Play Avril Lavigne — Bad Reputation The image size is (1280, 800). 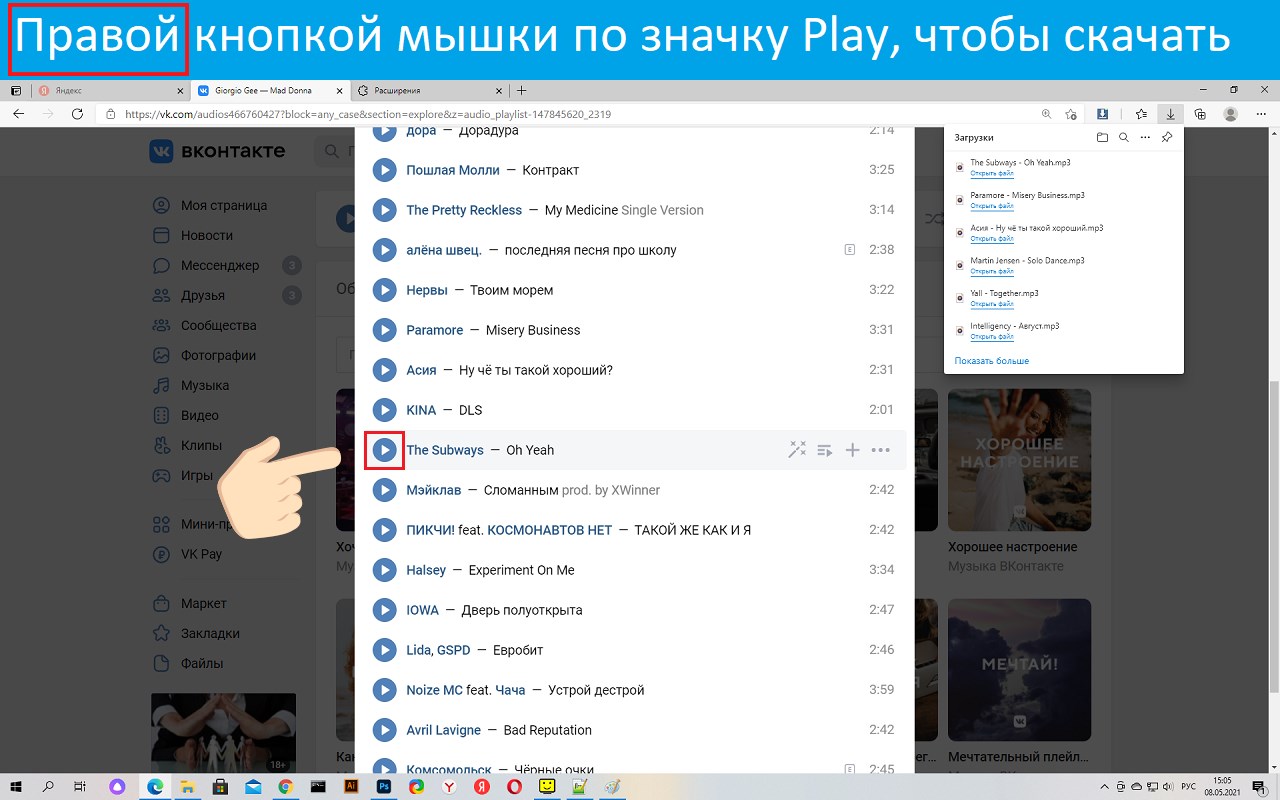pyautogui.click(x=384, y=730)
